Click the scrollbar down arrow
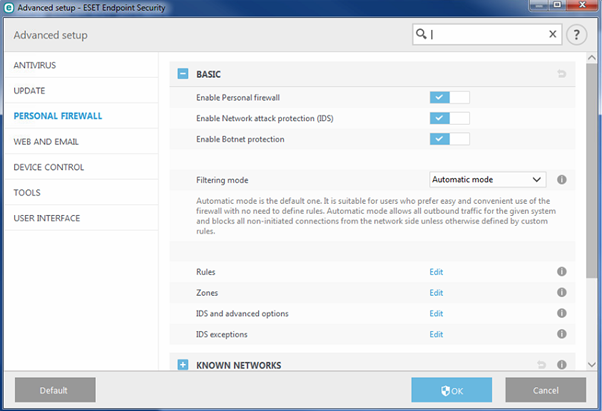 pos(592,365)
